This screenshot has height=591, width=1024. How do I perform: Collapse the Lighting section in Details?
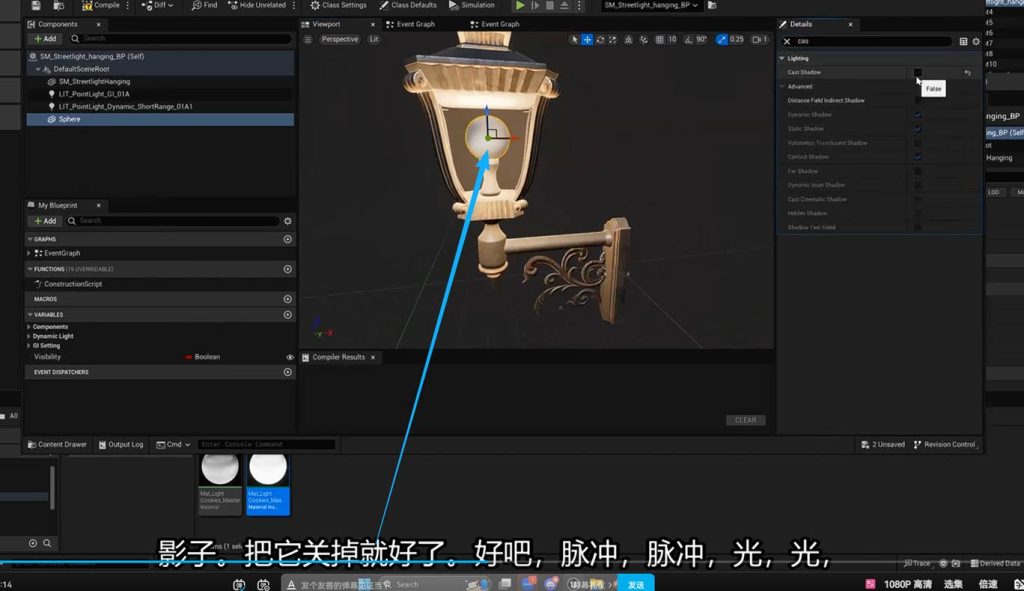(782, 58)
